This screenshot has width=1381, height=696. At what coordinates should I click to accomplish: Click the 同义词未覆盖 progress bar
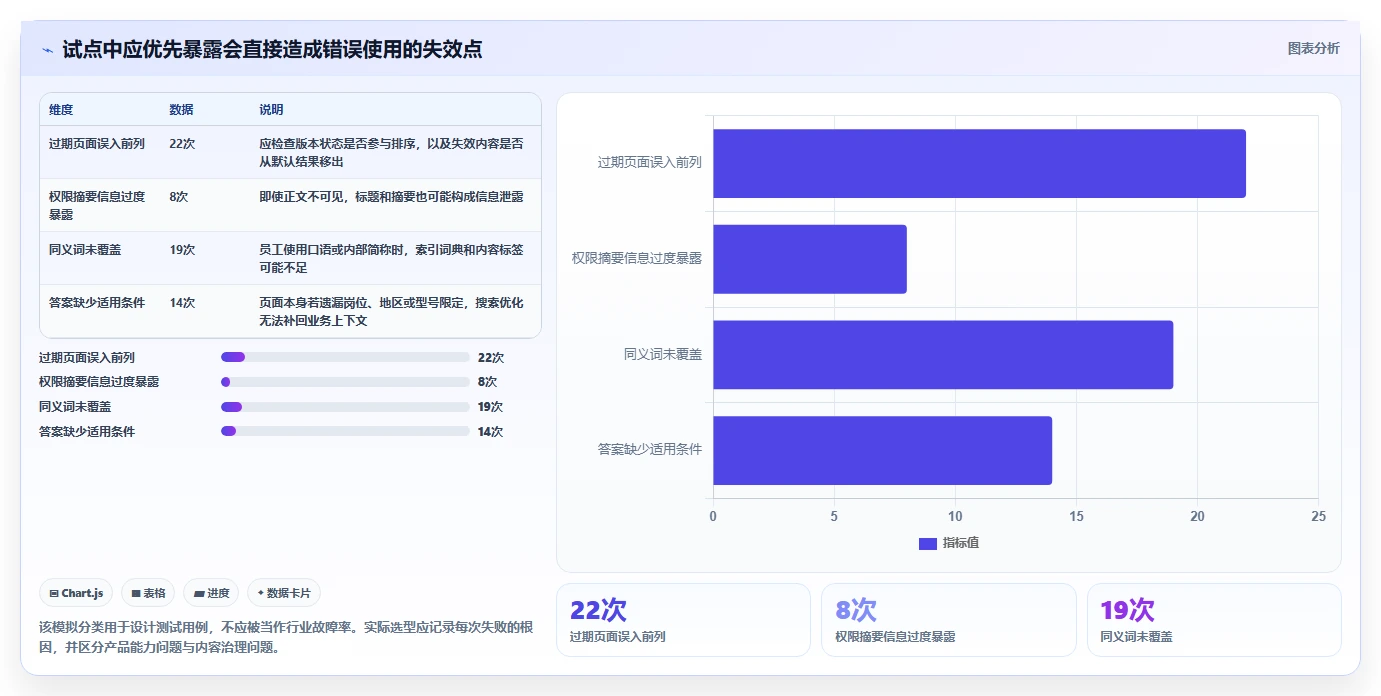pyautogui.click(x=345, y=407)
